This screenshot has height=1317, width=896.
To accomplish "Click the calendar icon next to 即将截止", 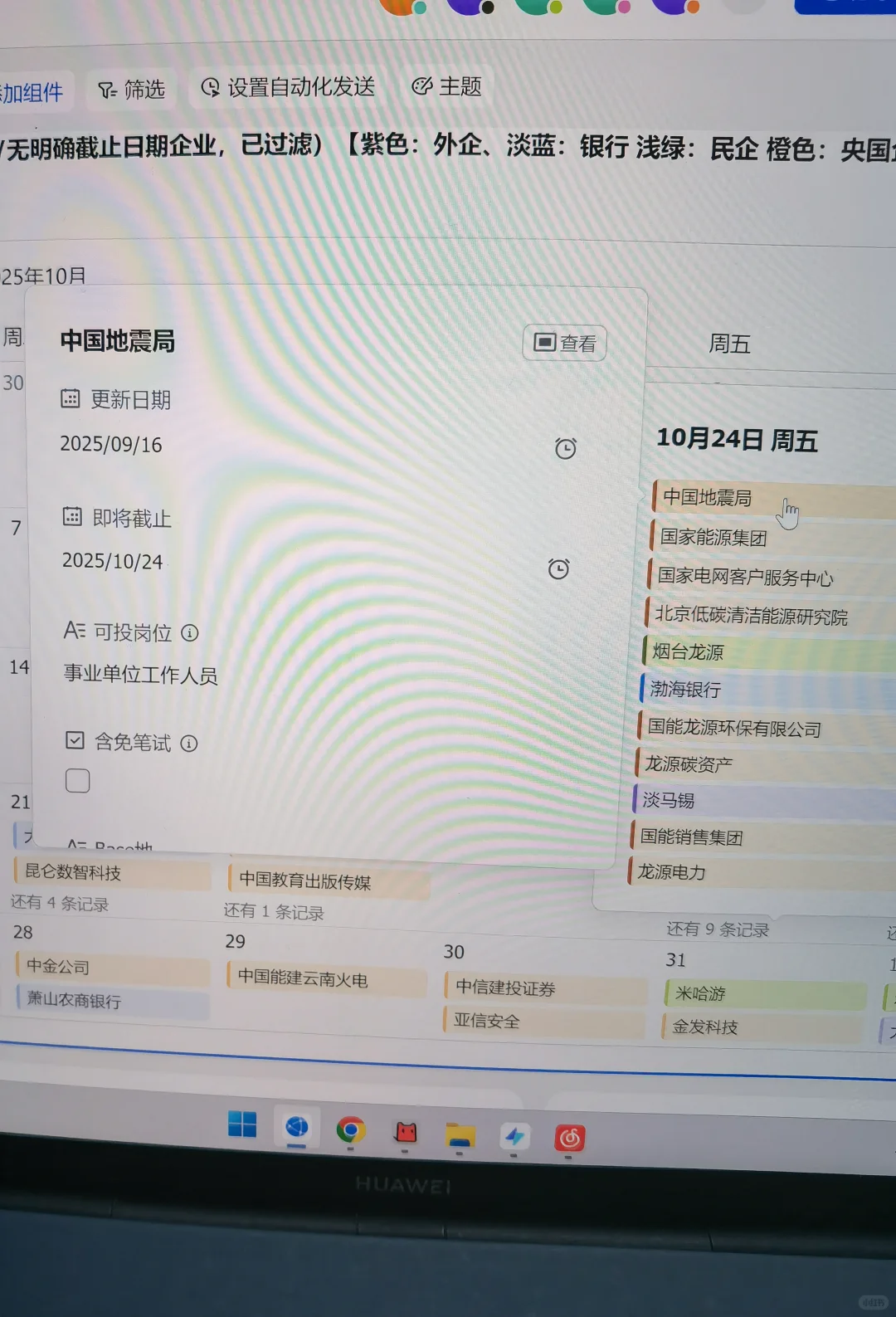I will pos(73,516).
